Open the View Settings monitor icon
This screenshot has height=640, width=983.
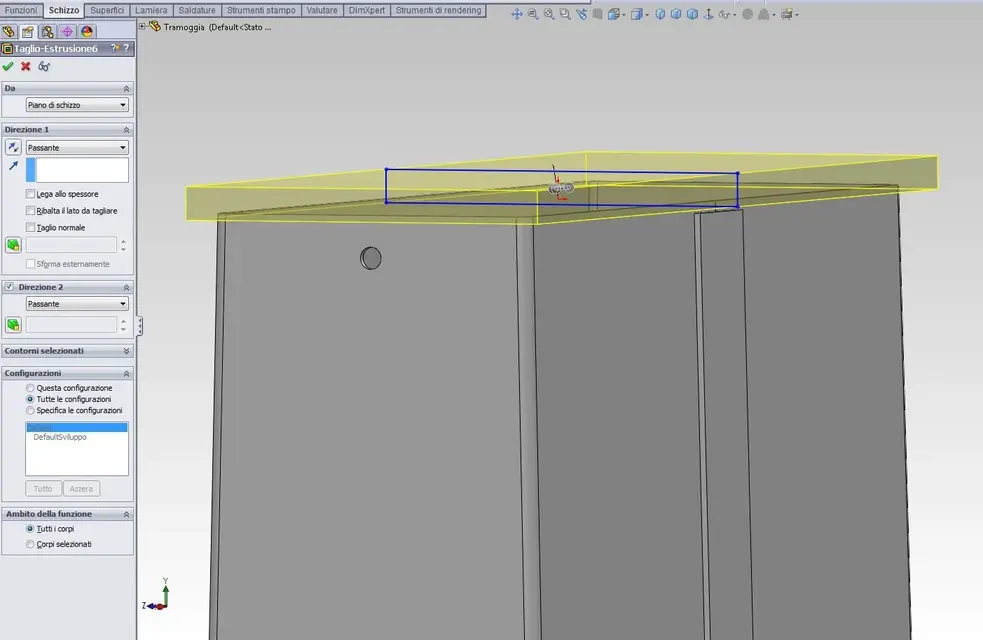pyautogui.click(x=787, y=14)
